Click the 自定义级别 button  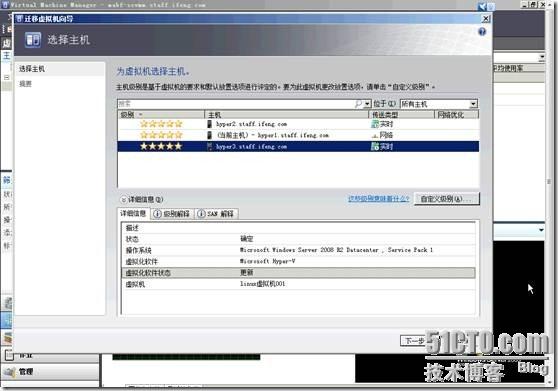(447, 199)
